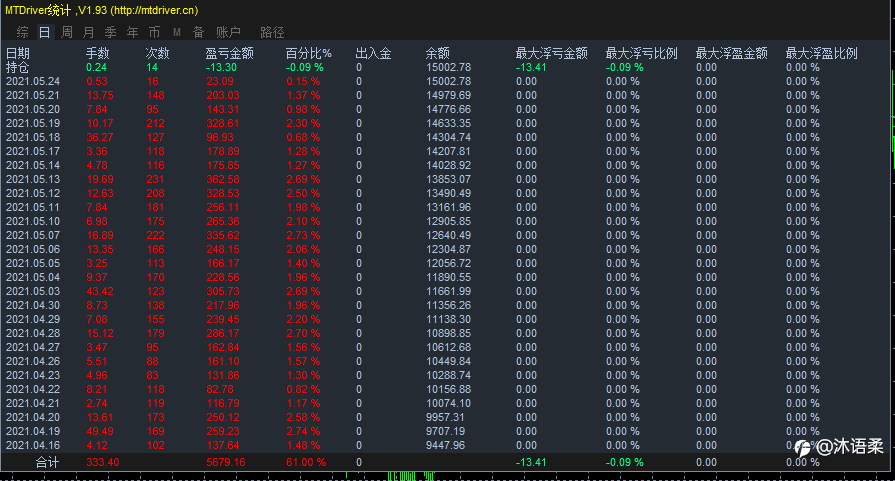Open the 币 currency tab

154,32
